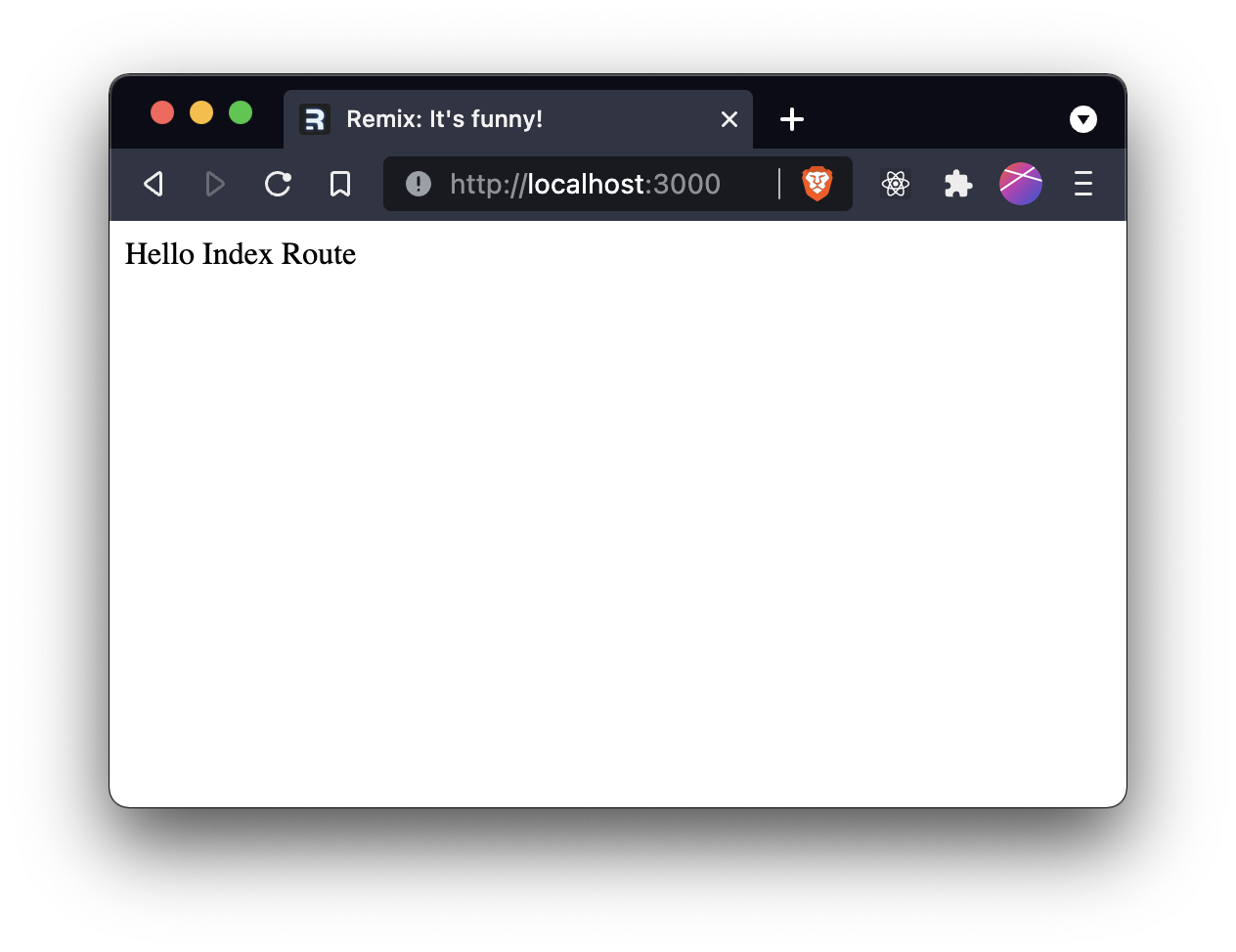The width and height of the screenshot is (1236, 952).
Task: Maximize the window with the green button
Action: (x=241, y=113)
